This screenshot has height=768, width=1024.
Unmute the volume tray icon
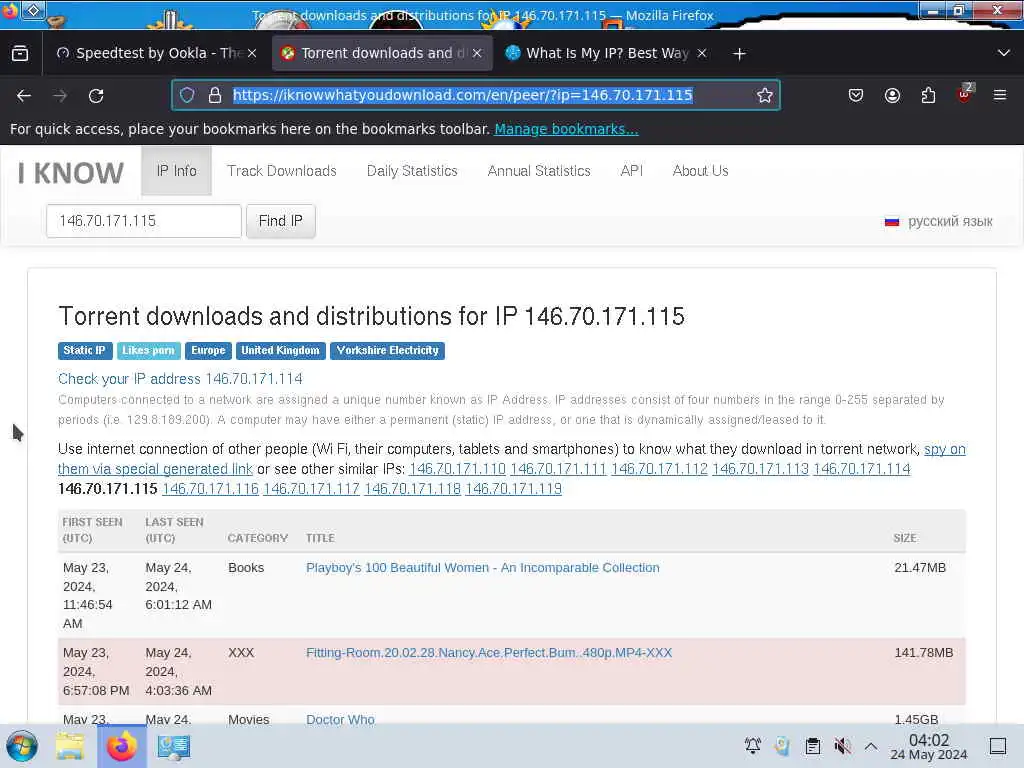tap(842, 746)
